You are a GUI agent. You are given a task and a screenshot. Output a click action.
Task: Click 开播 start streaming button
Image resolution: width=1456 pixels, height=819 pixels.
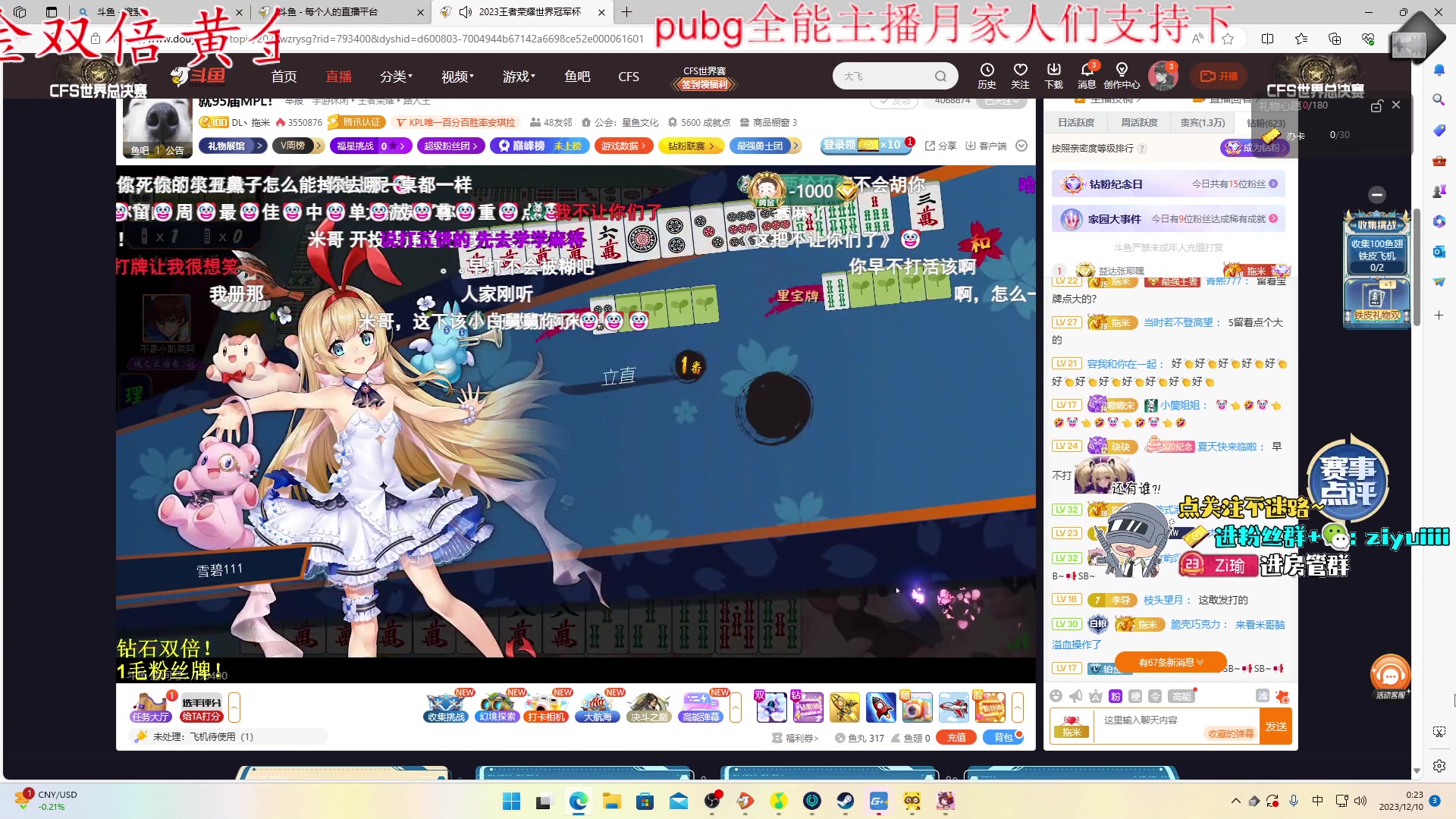coord(1219,76)
